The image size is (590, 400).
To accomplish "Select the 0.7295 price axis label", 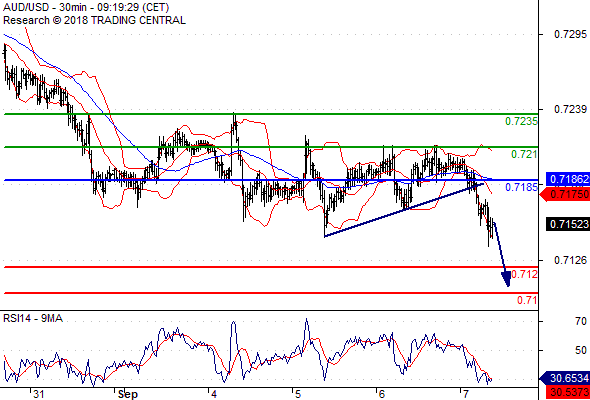I will point(570,34).
